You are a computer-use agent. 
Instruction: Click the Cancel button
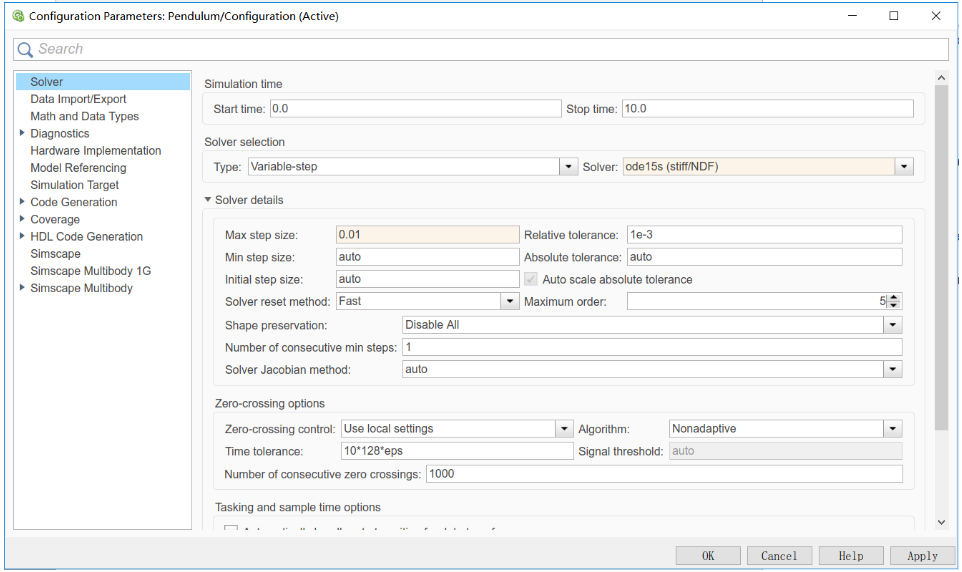point(779,555)
